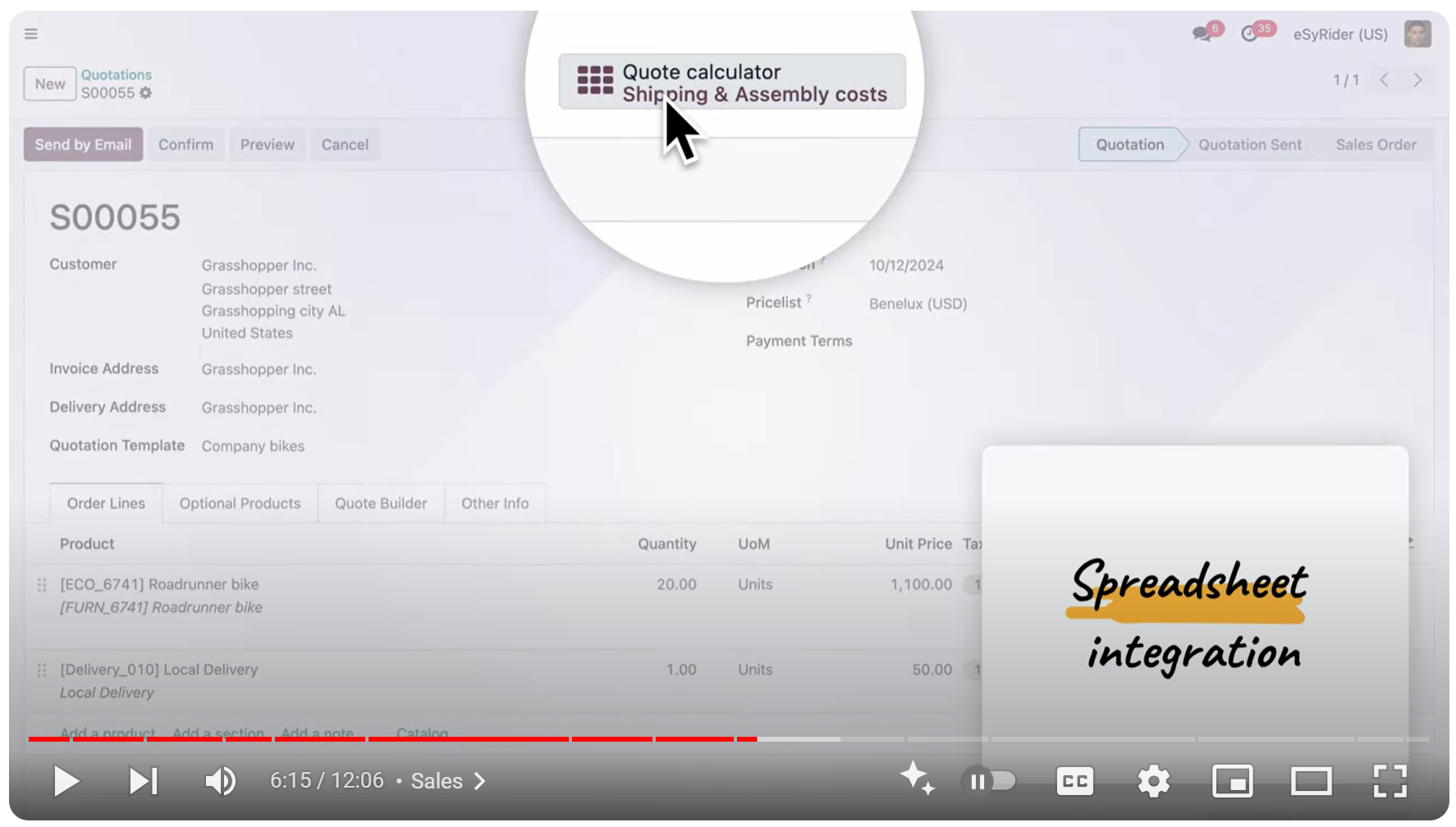The width and height of the screenshot is (1456, 827).
Task: Click the Quantity column header
Action: (666, 544)
